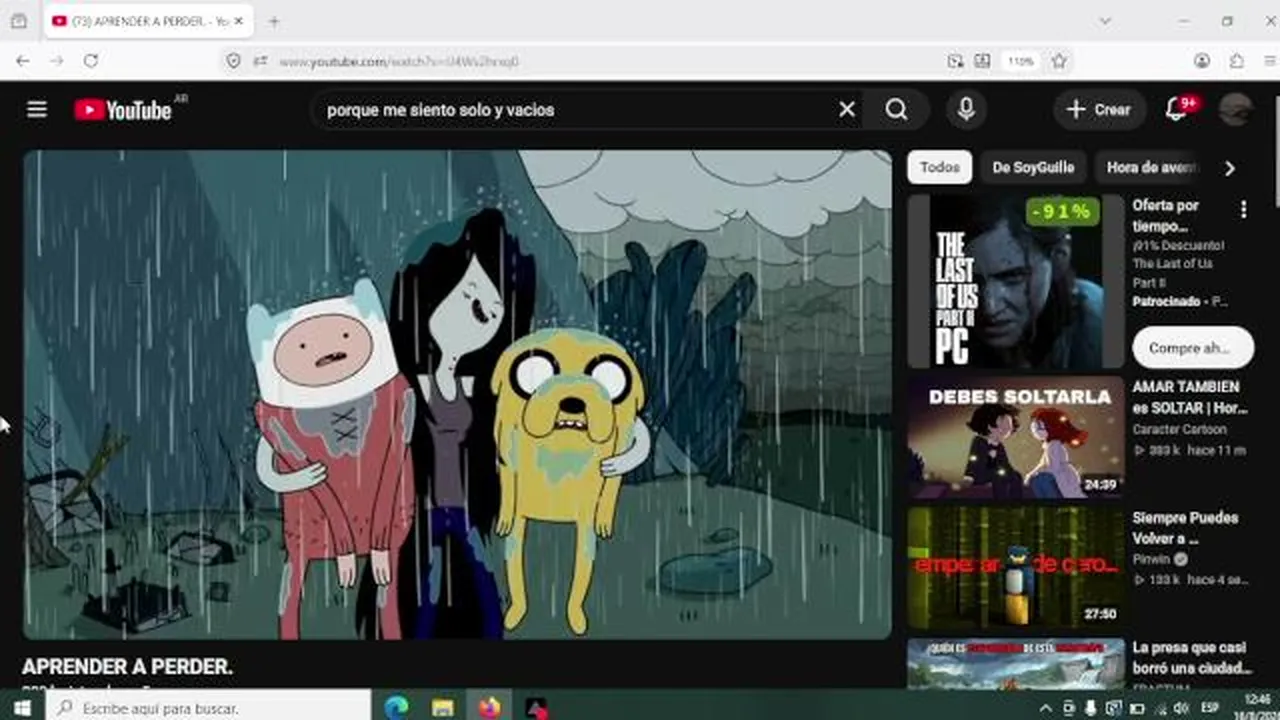This screenshot has height=720, width=1280.
Task: Open File Explorer from taskbar
Action: click(x=443, y=707)
